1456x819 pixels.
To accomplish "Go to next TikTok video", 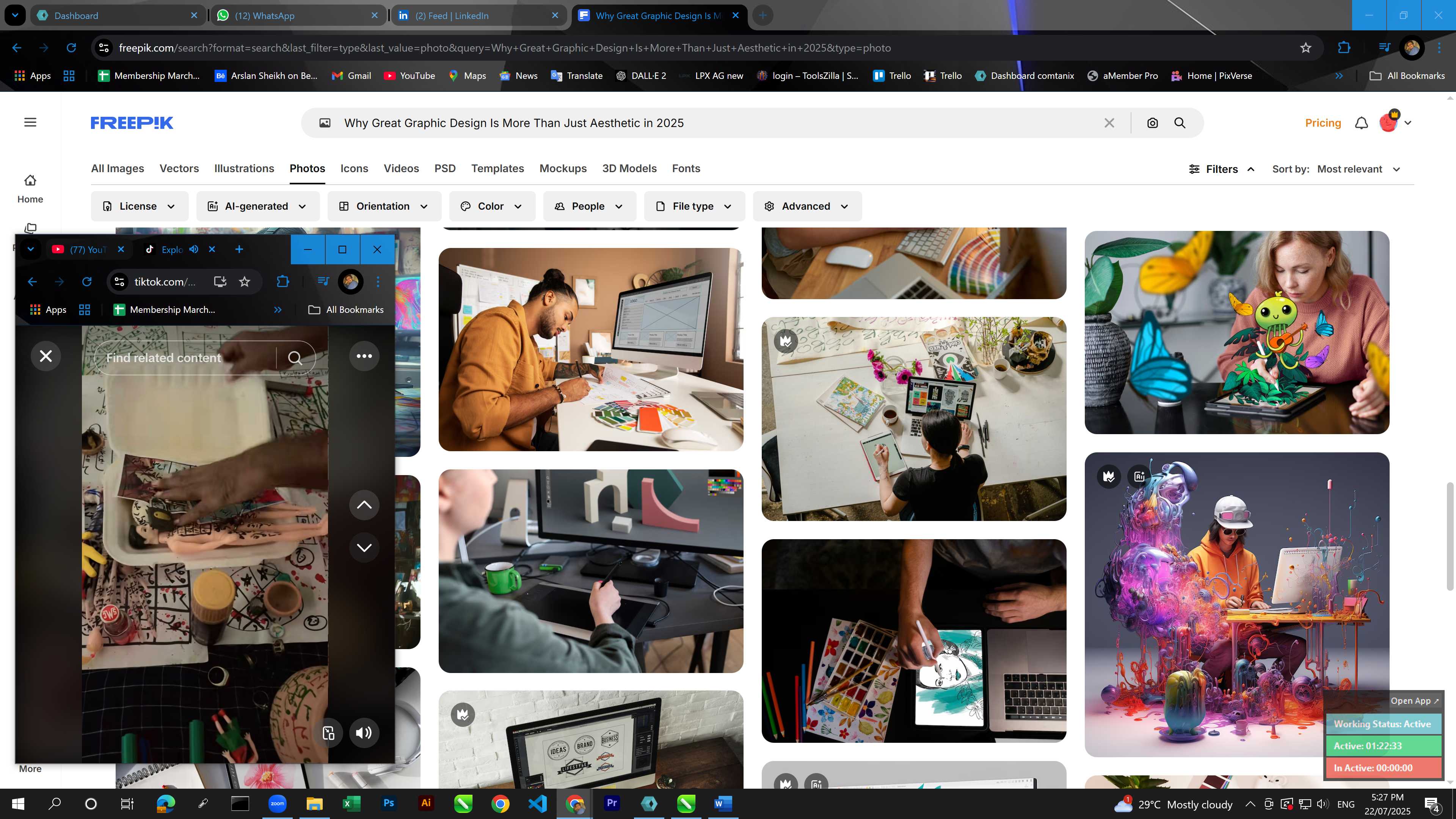I will pos(364,547).
